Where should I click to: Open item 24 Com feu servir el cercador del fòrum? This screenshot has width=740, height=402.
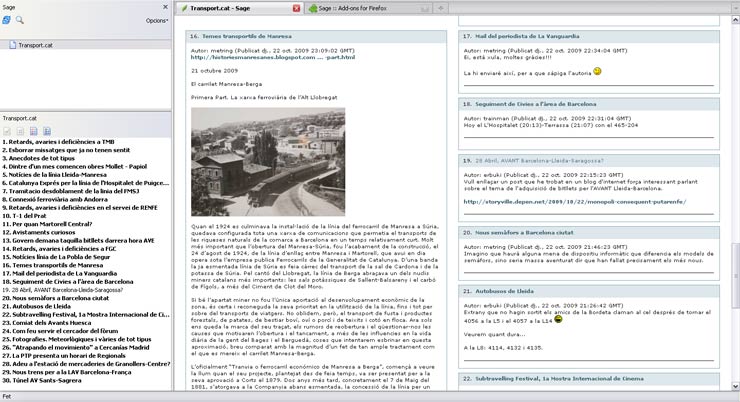(x=60, y=331)
